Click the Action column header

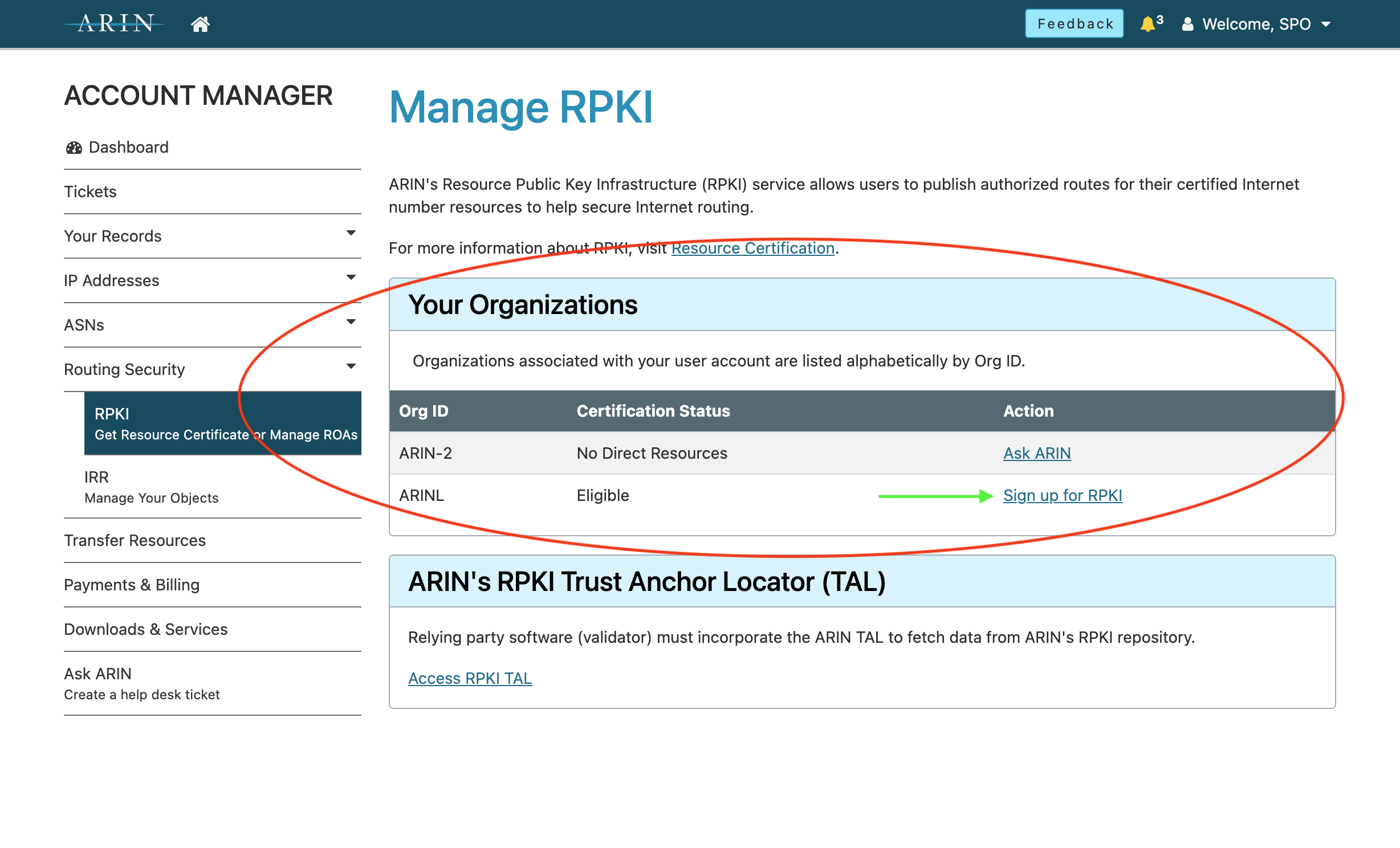pos(1028,411)
